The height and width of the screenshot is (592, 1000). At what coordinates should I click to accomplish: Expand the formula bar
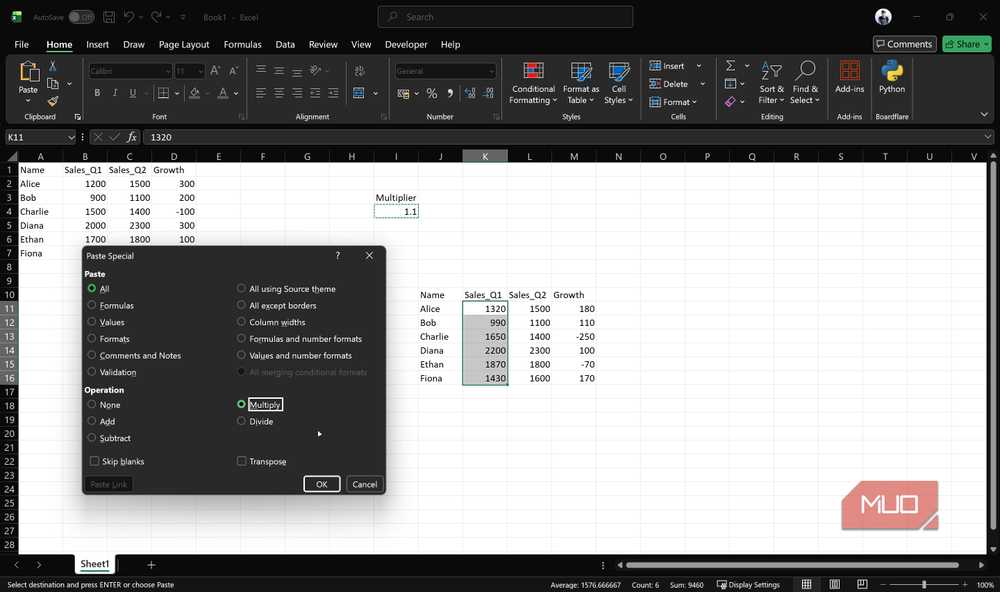(988, 137)
